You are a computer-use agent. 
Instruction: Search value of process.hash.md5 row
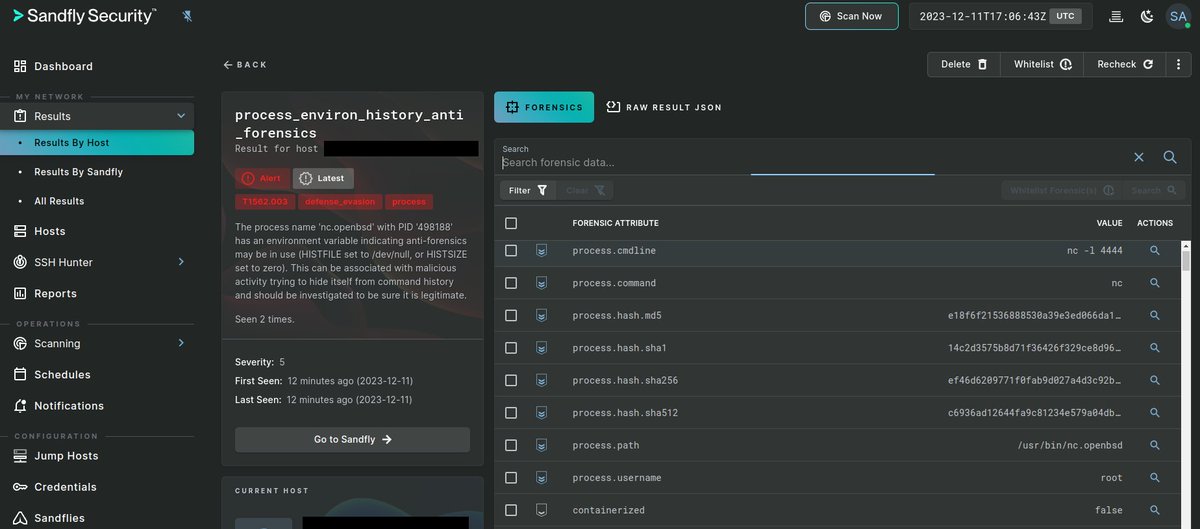pyautogui.click(x=1154, y=316)
